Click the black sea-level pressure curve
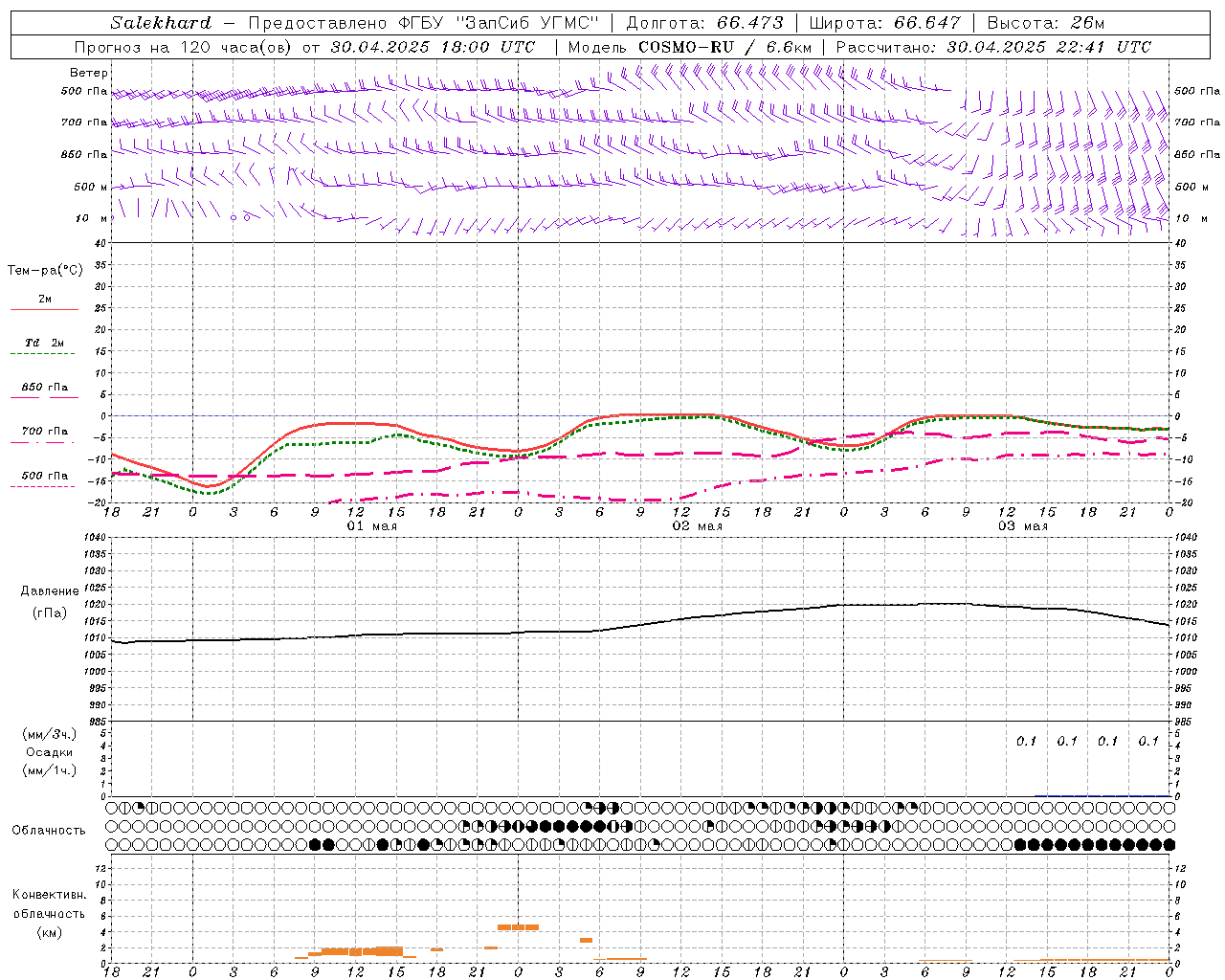 [641, 624]
